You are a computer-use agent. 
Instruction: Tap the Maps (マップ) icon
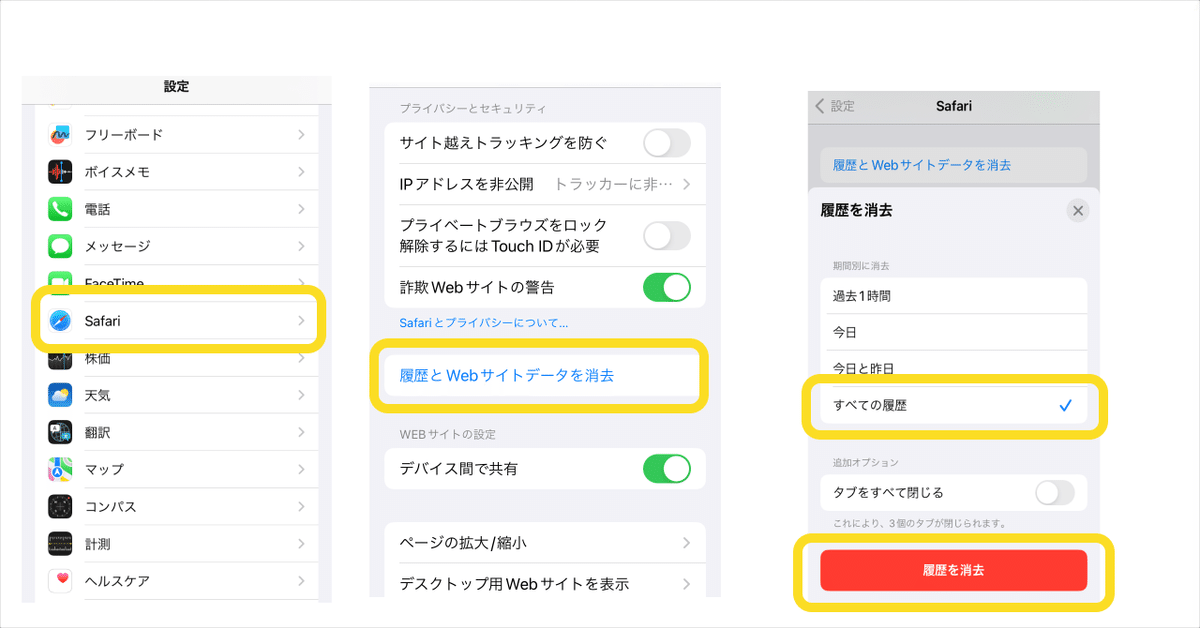point(60,469)
